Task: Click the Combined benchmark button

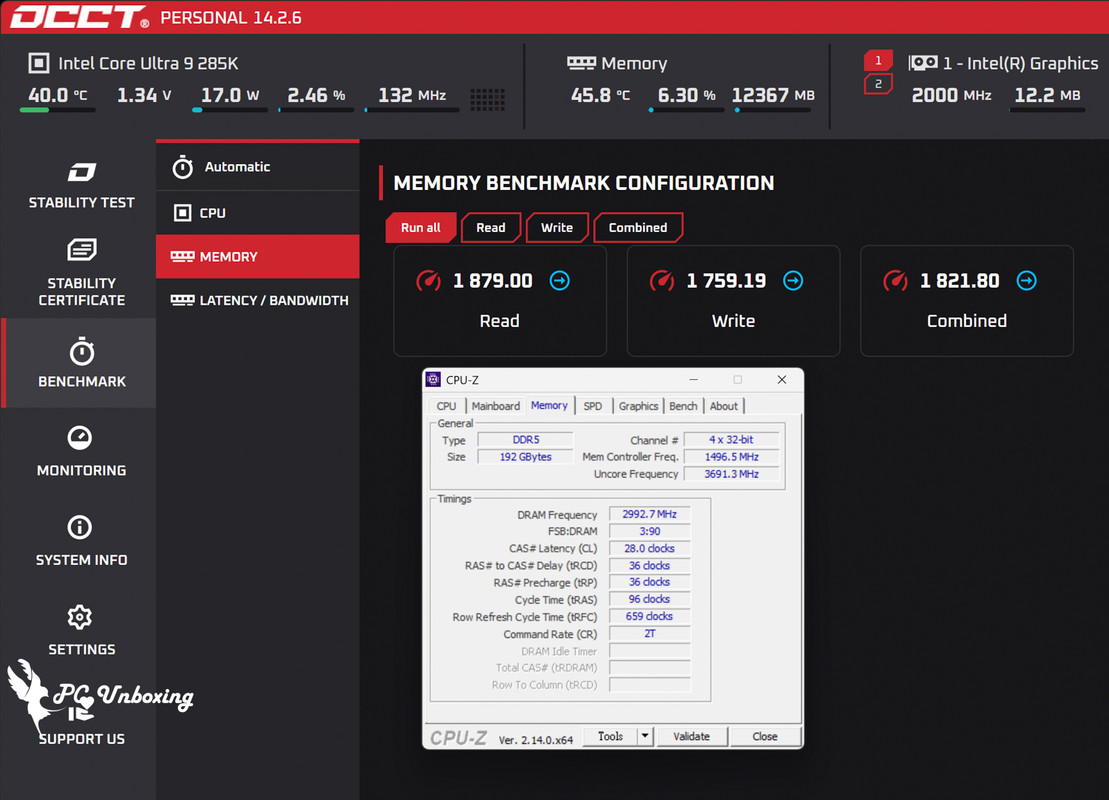Action: tap(638, 228)
